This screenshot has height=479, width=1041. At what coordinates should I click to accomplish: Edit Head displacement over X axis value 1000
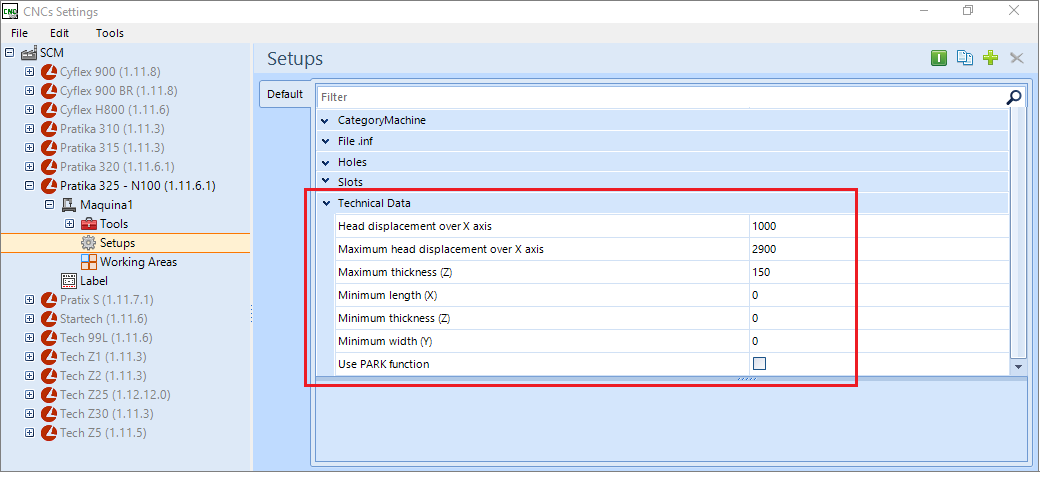[879, 226]
